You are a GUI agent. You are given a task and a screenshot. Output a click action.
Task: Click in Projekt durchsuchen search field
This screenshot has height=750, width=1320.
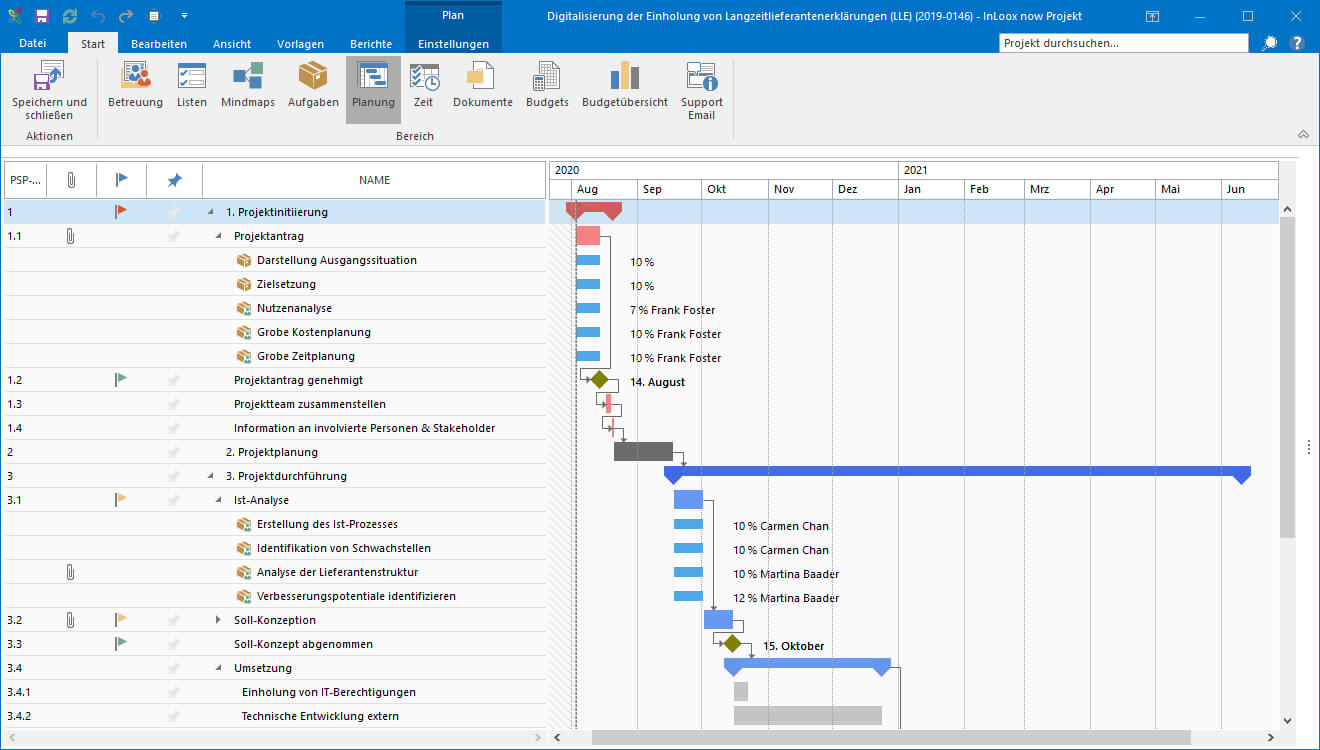pyautogui.click(x=1124, y=43)
